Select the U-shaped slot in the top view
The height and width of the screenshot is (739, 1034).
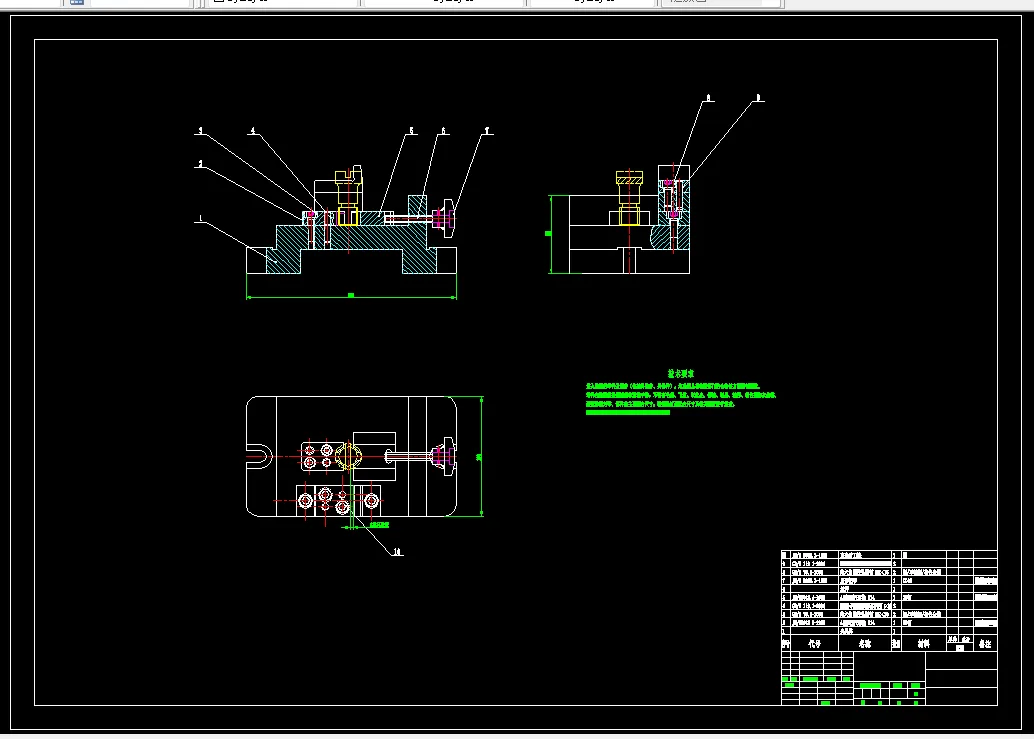pos(260,456)
